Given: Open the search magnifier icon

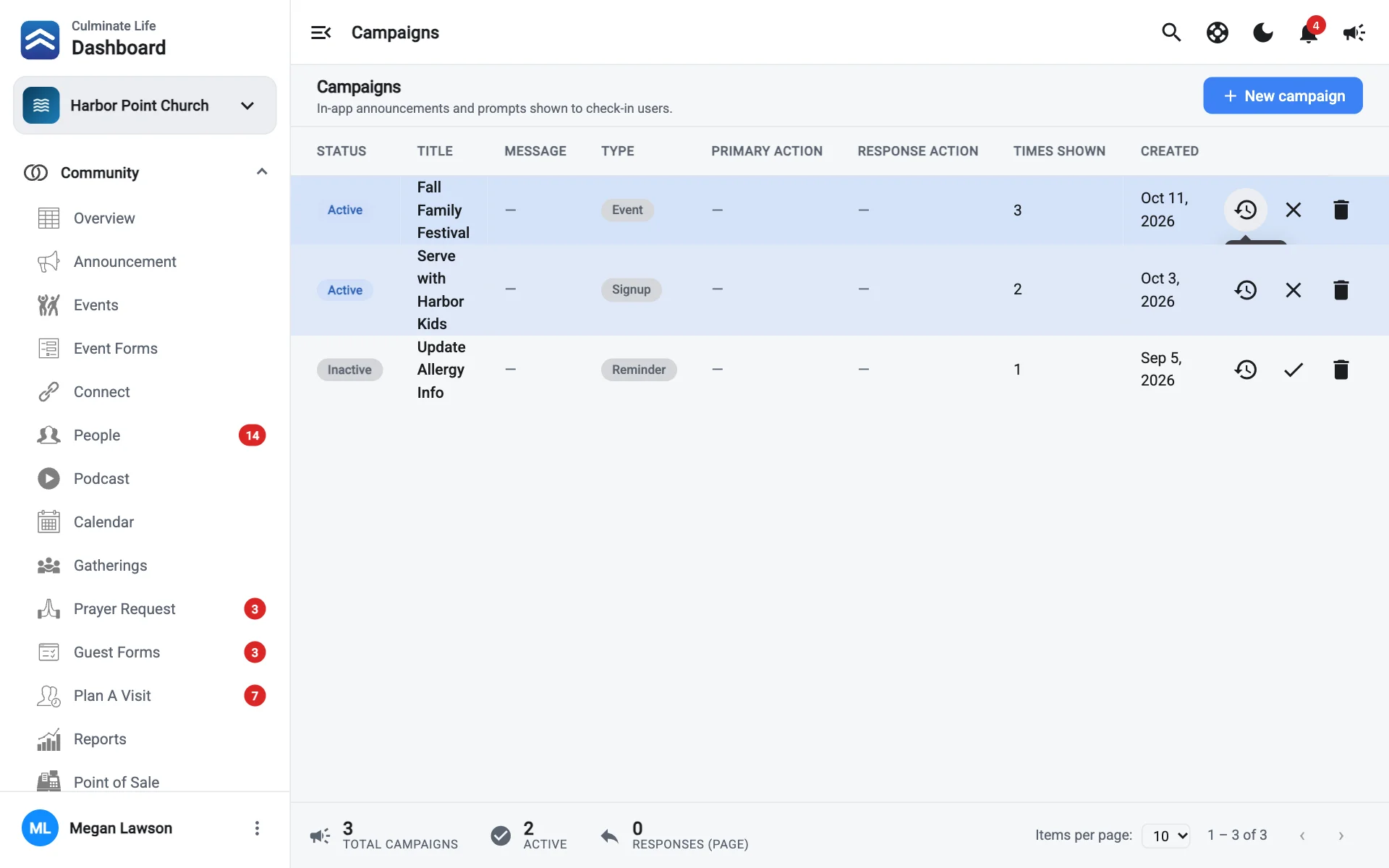Looking at the screenshot, I should click(x=1171, y=33).
